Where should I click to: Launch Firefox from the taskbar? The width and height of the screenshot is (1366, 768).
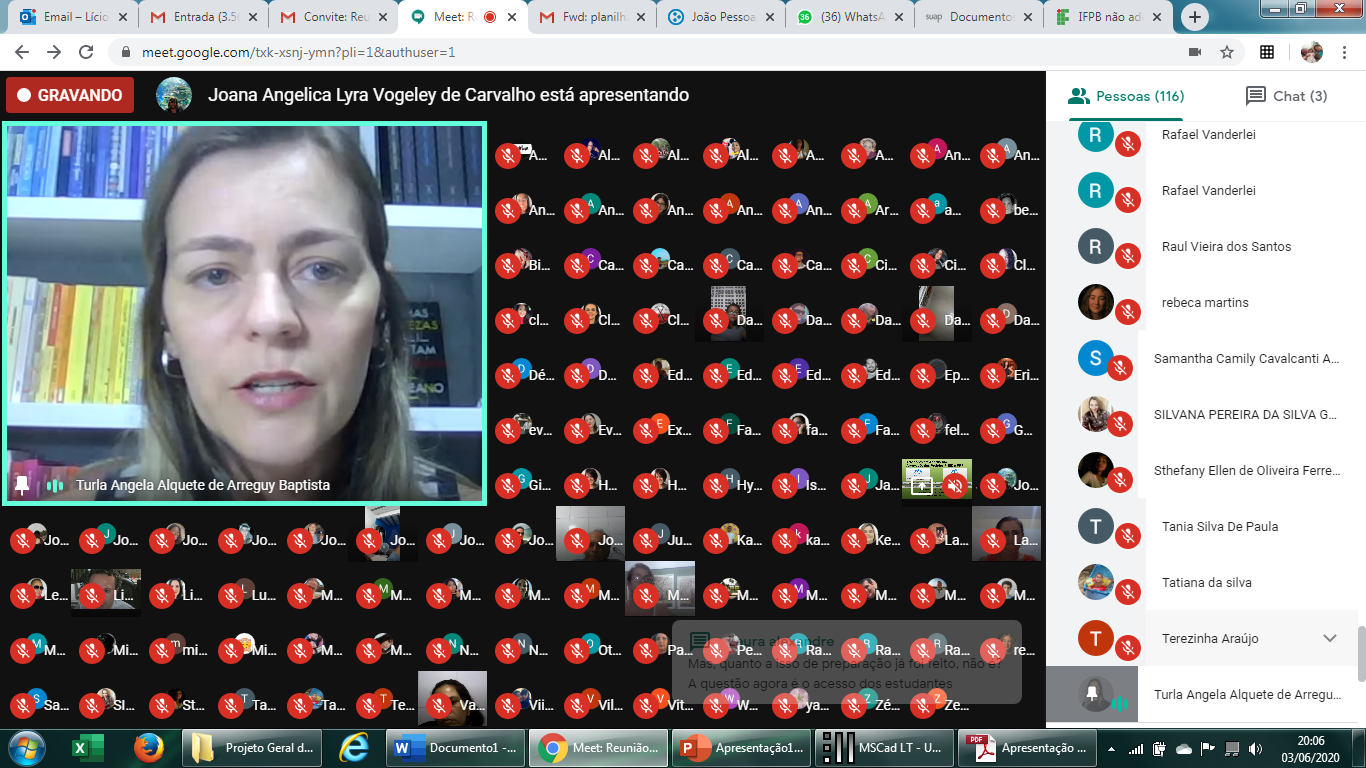coord(149,747)
